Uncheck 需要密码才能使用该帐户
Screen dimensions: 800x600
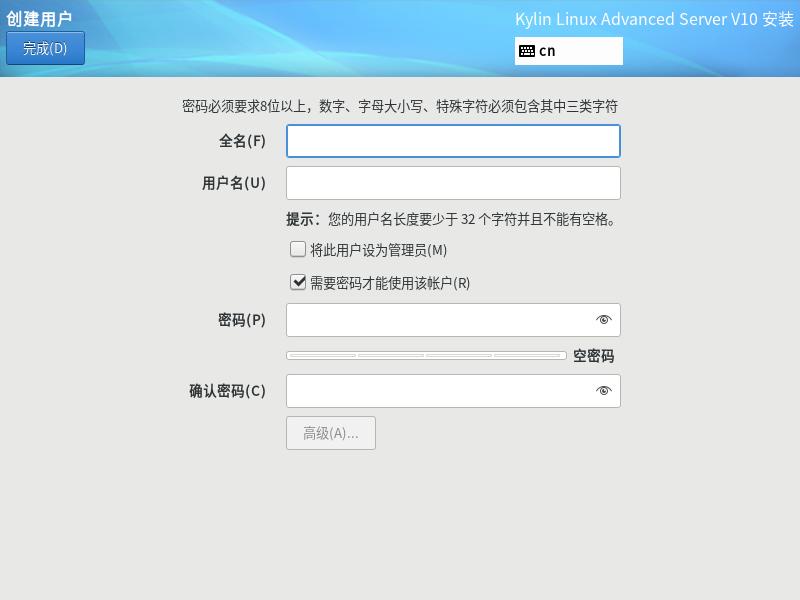point(297,282)
